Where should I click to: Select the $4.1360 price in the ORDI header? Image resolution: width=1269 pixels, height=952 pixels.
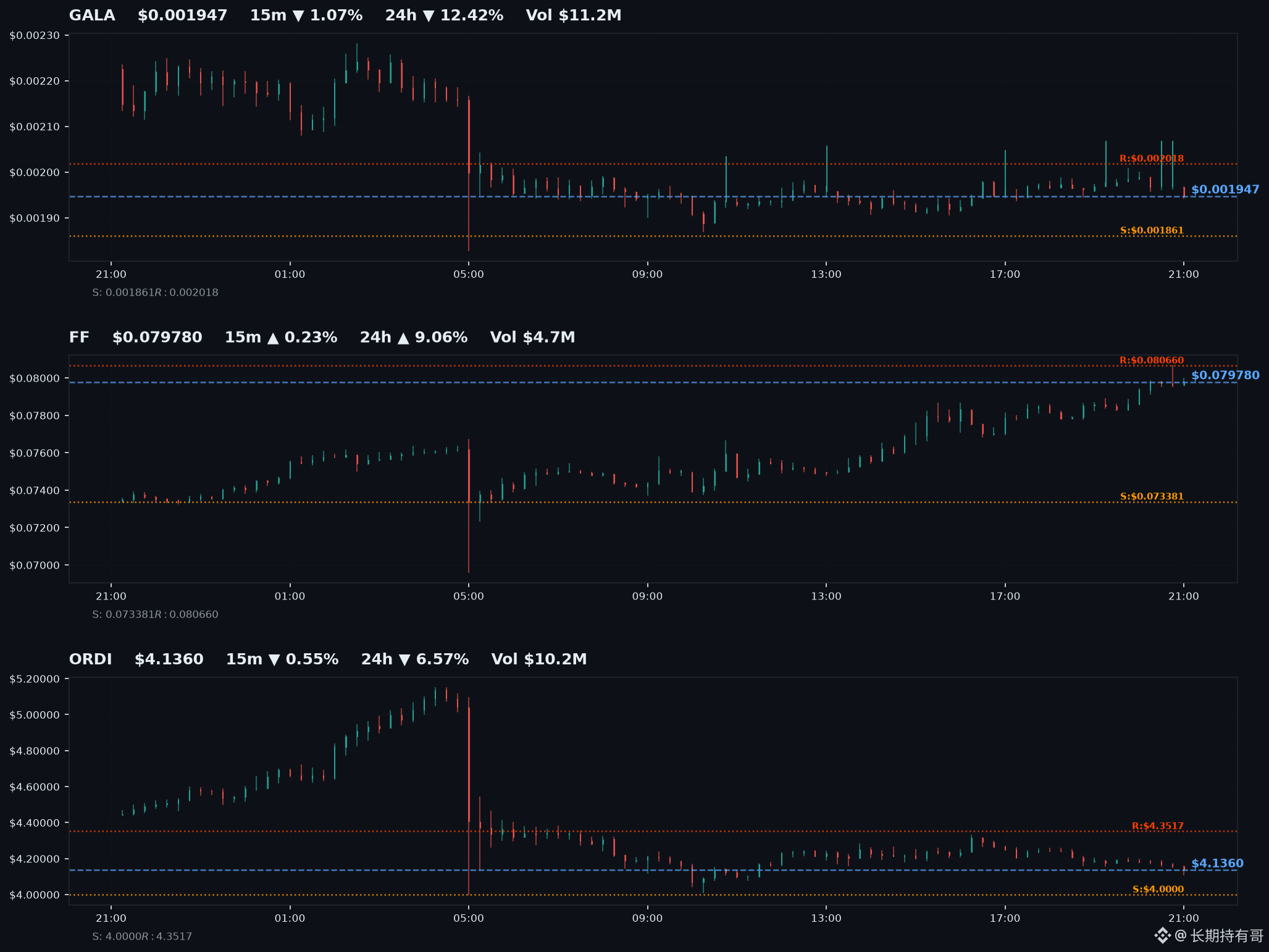[169, 659]
